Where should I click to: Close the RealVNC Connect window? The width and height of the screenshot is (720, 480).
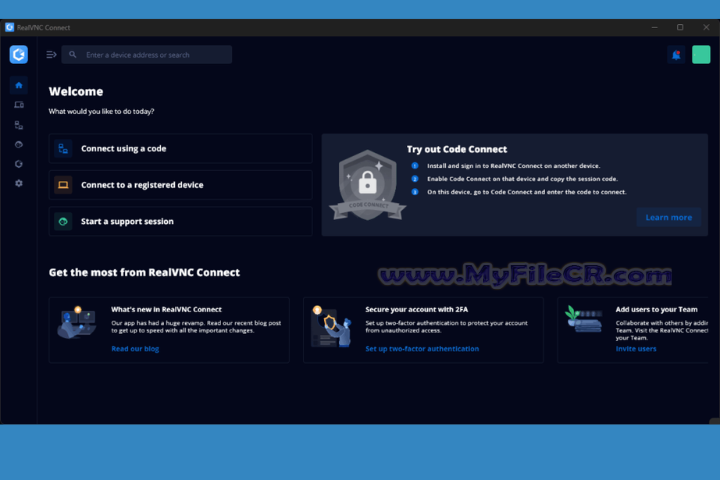tap(706, 27)
